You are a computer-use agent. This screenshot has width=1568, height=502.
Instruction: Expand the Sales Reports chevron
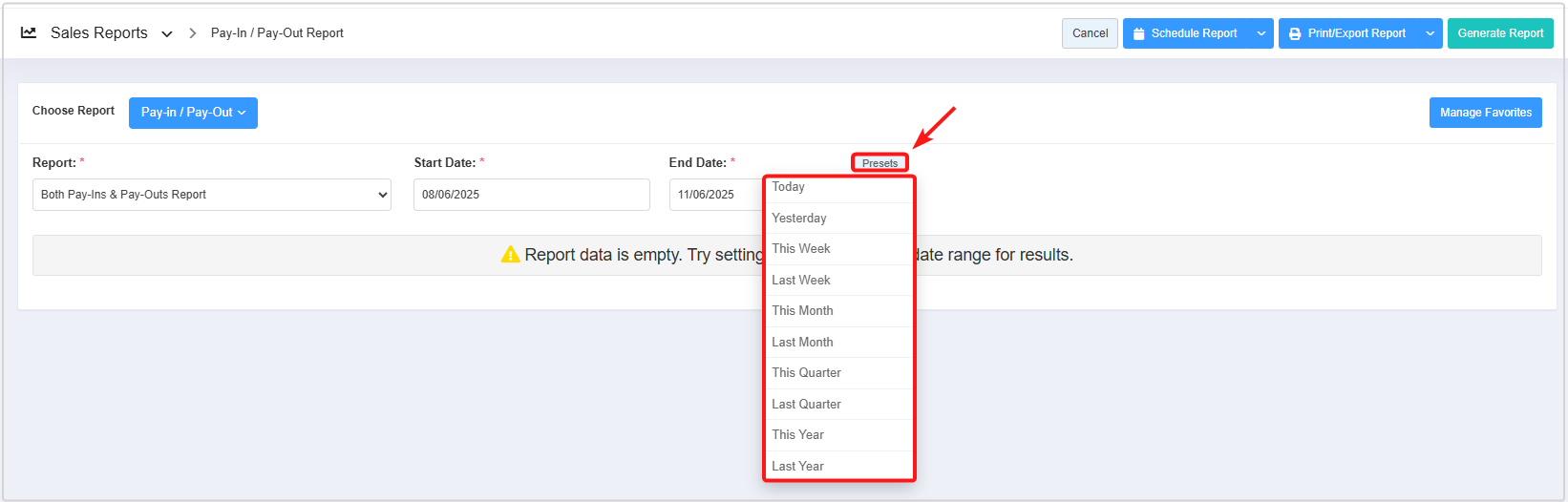point(167,33)
